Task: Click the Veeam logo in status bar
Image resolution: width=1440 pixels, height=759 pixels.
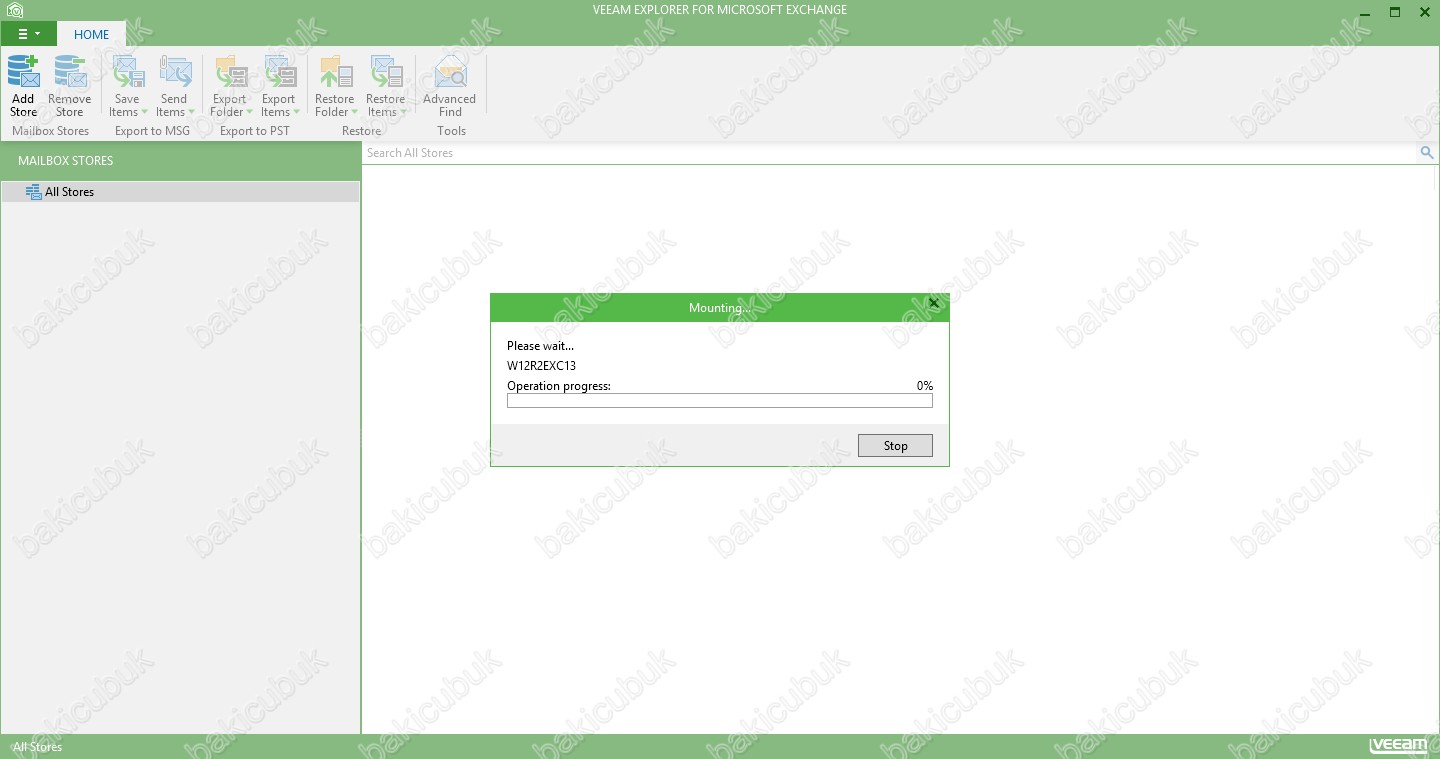Action: (1399, 745)
